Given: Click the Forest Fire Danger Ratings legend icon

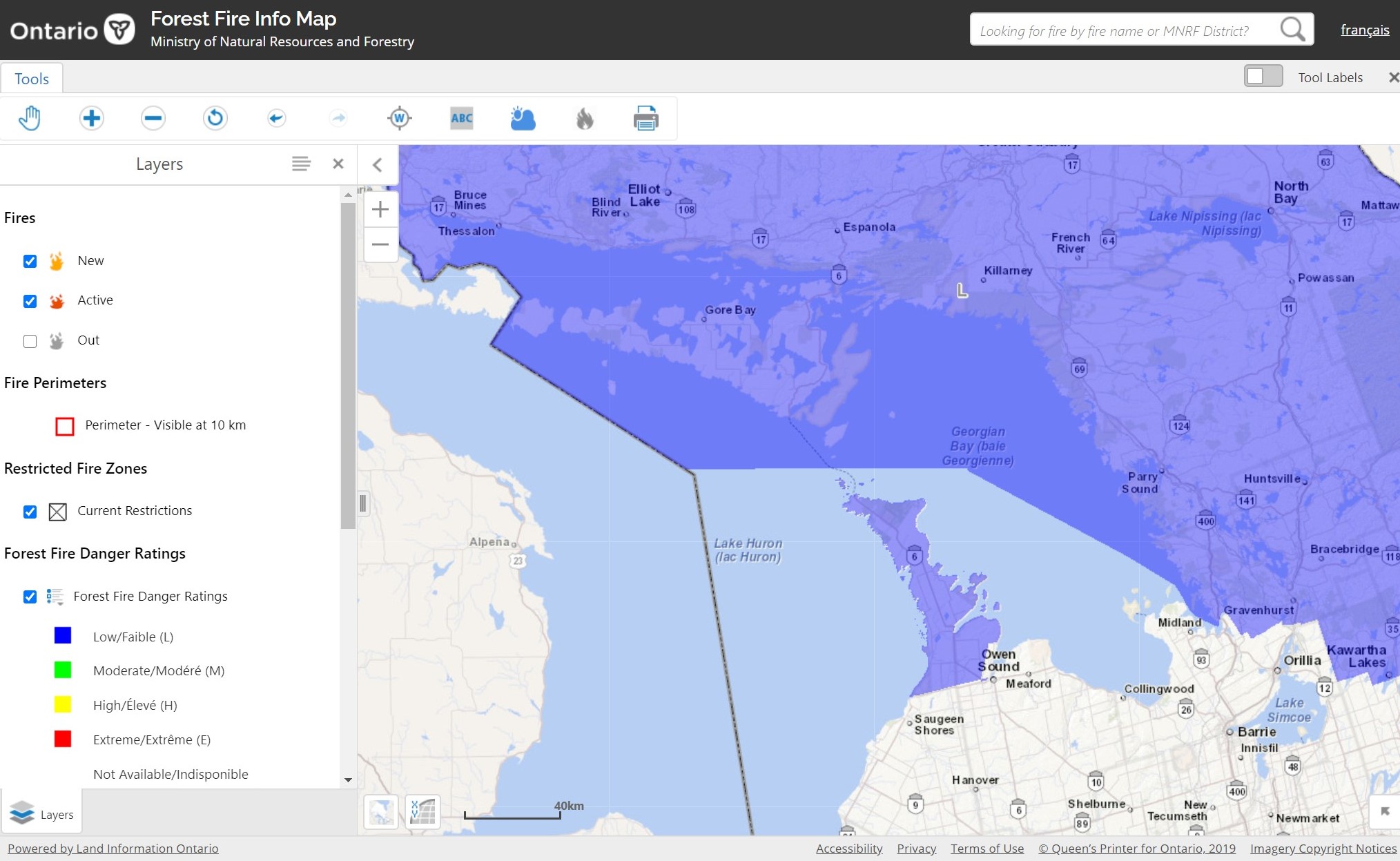Looking at the screenshot, I should click(55, 597).
